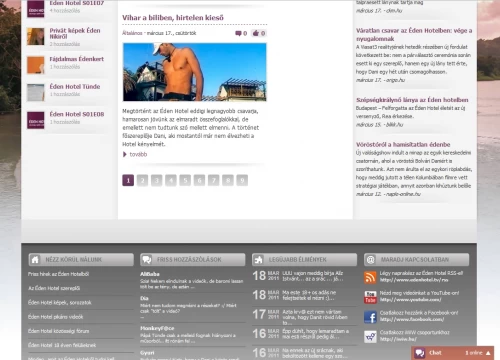
Task: Click the house icon beside Nézz körül nálunk
Action: (x=35, y=260)
